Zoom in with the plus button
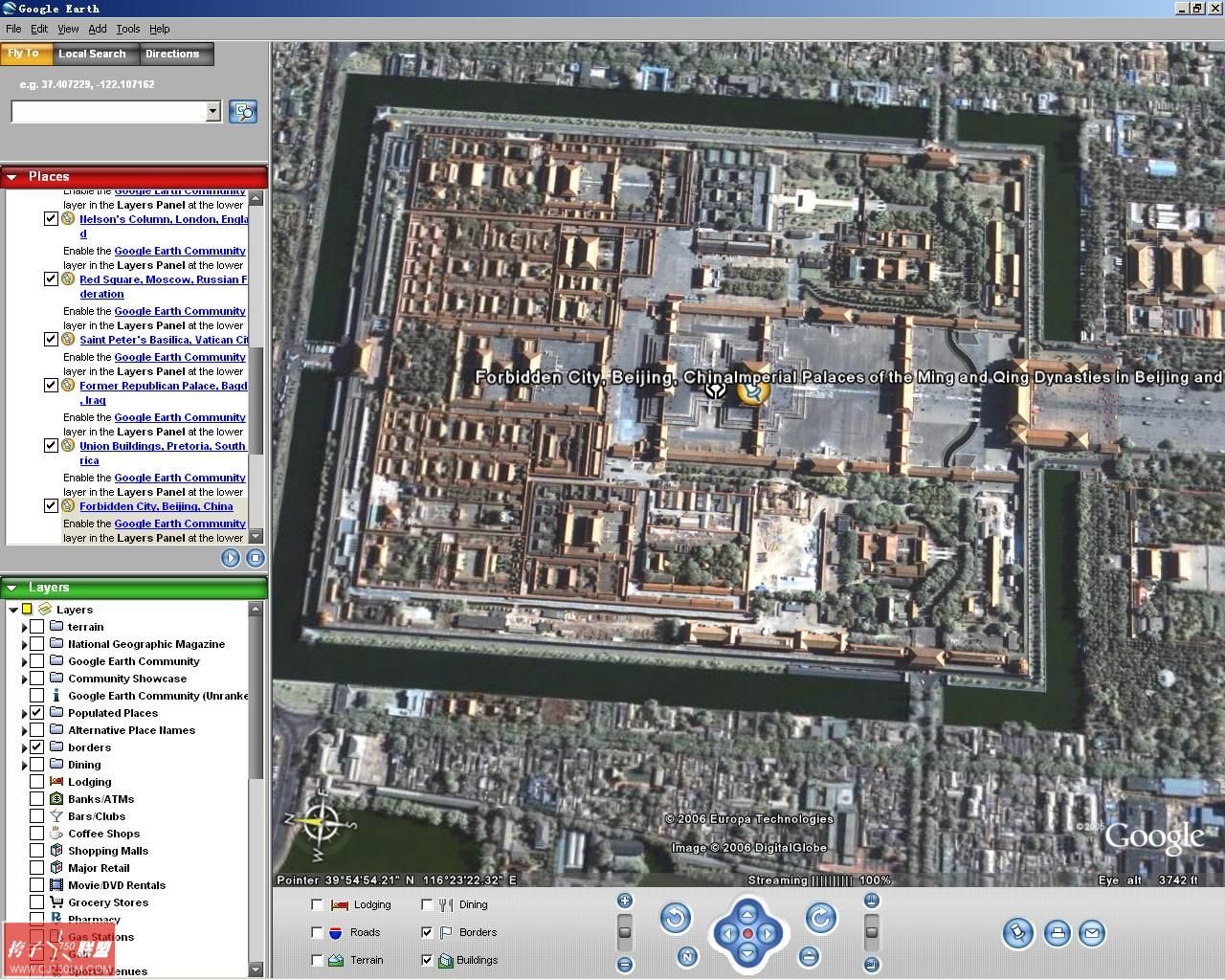This screenshot has width=1225, height=980. coord(625,901)
